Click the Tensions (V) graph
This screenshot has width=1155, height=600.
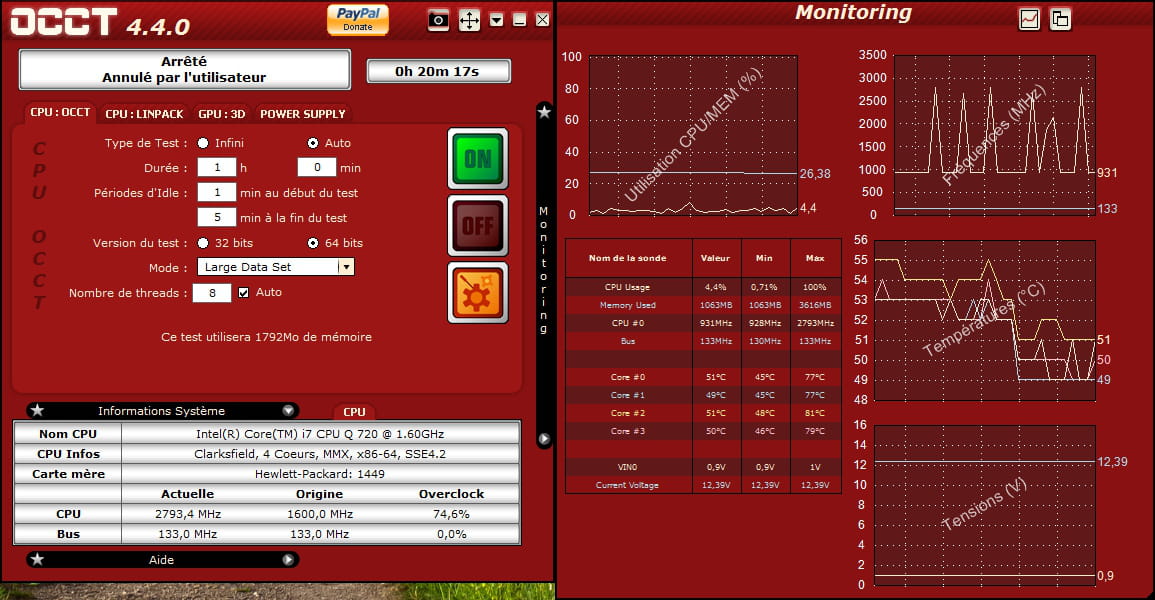[x=985, y=505]
